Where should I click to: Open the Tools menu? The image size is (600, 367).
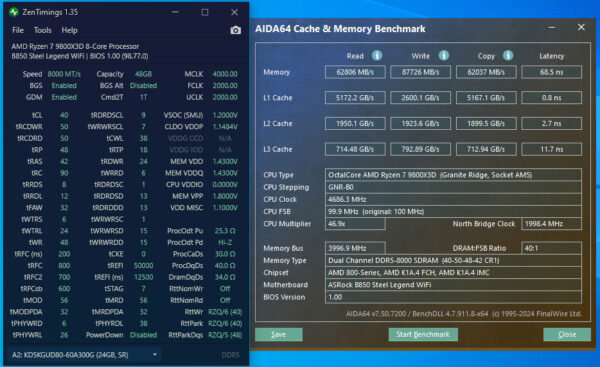(x=42, y=30)
